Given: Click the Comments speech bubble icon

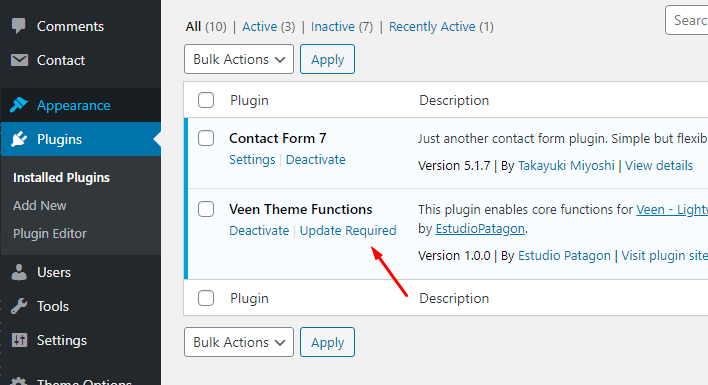Looking at the screenshot, I should click(19, 26).
